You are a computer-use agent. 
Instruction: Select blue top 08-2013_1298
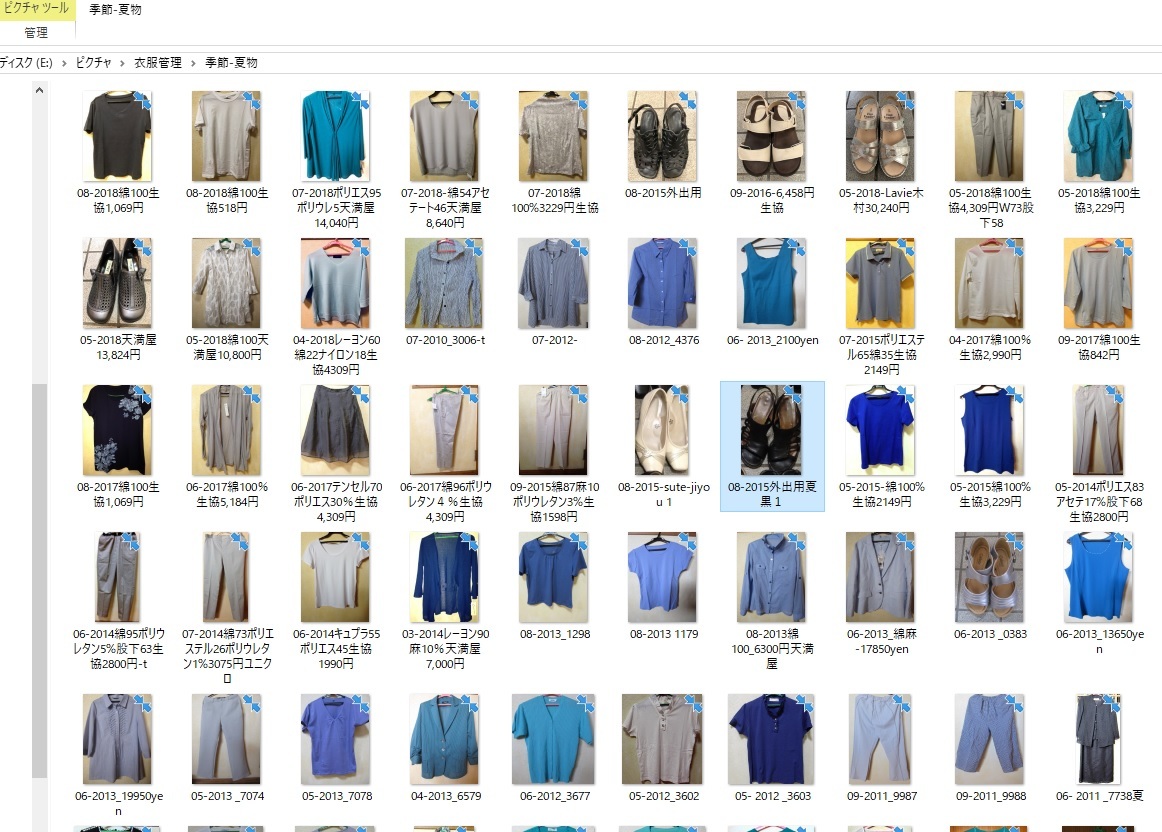(x=554, y=576)
